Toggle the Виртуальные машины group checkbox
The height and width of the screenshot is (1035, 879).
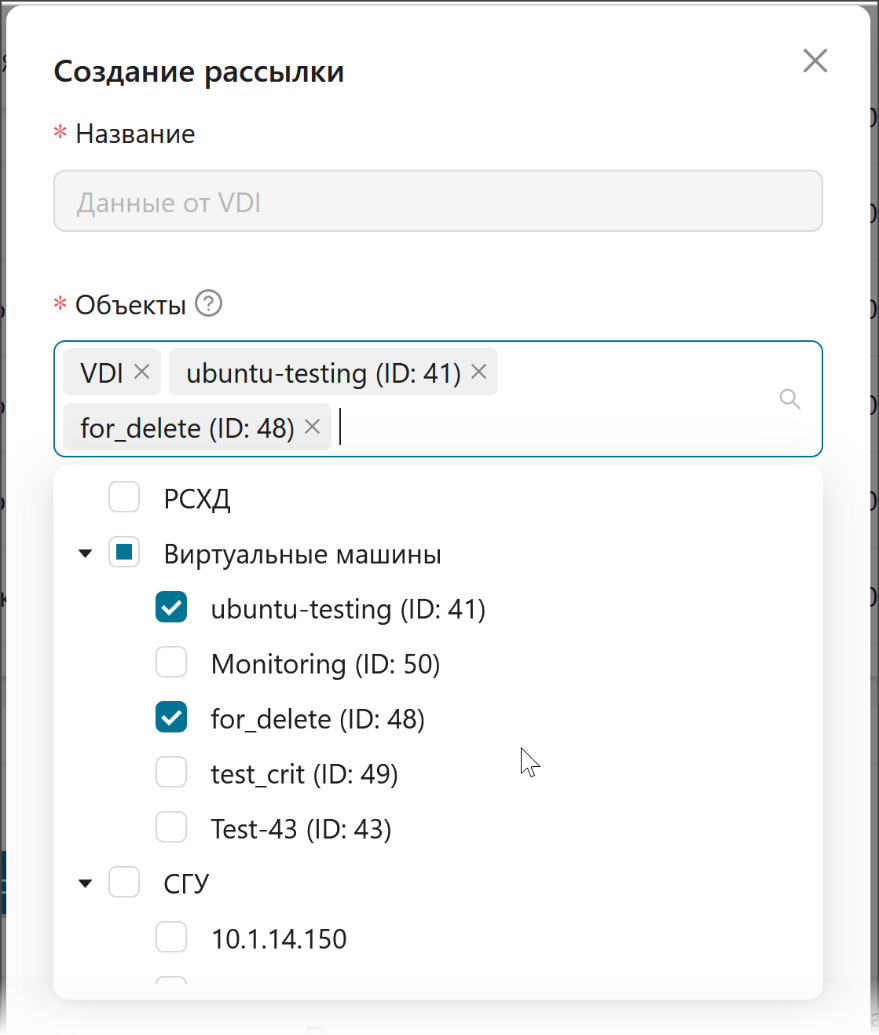[124, 552]
